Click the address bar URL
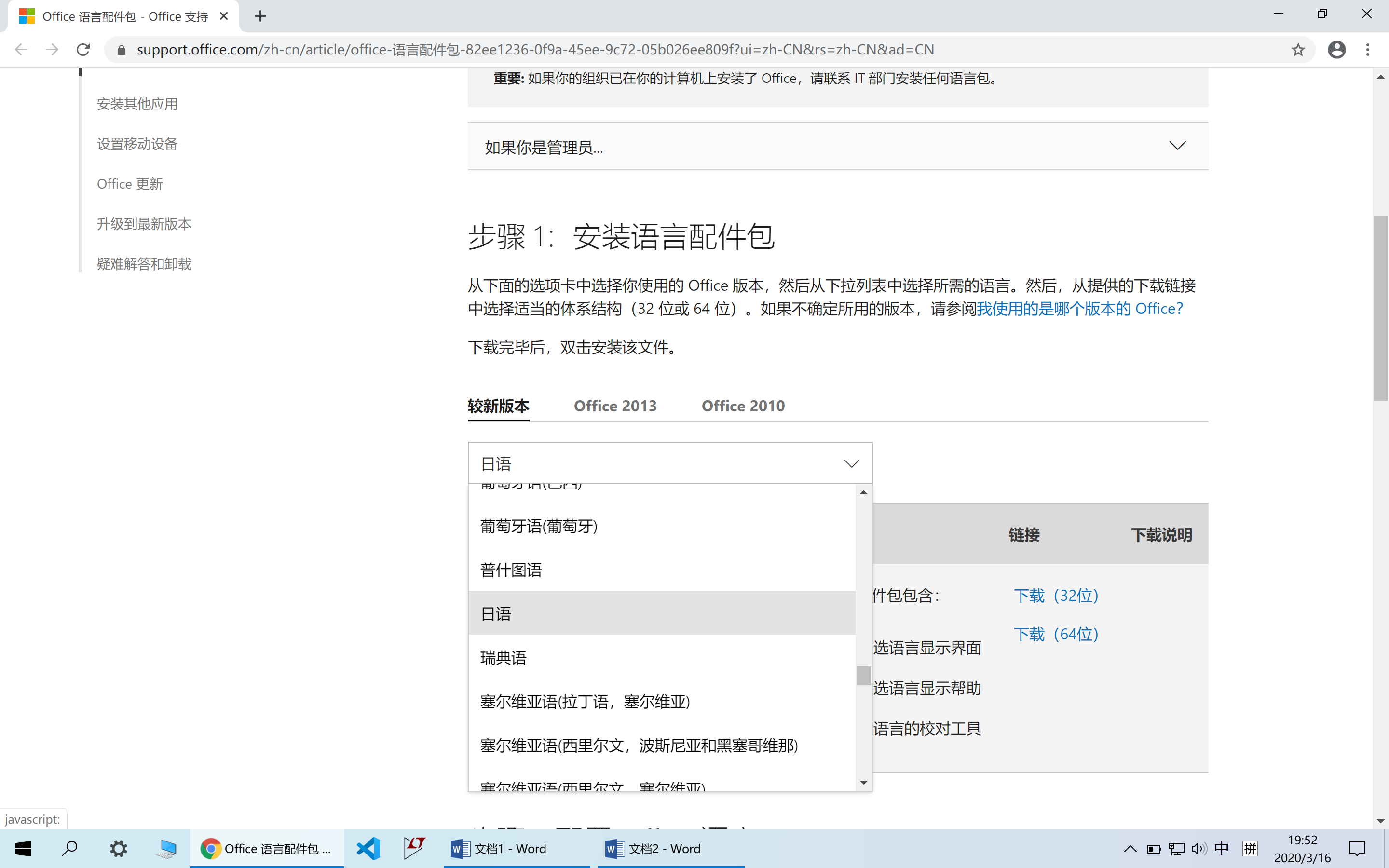1389x868 pixels. 535,50
